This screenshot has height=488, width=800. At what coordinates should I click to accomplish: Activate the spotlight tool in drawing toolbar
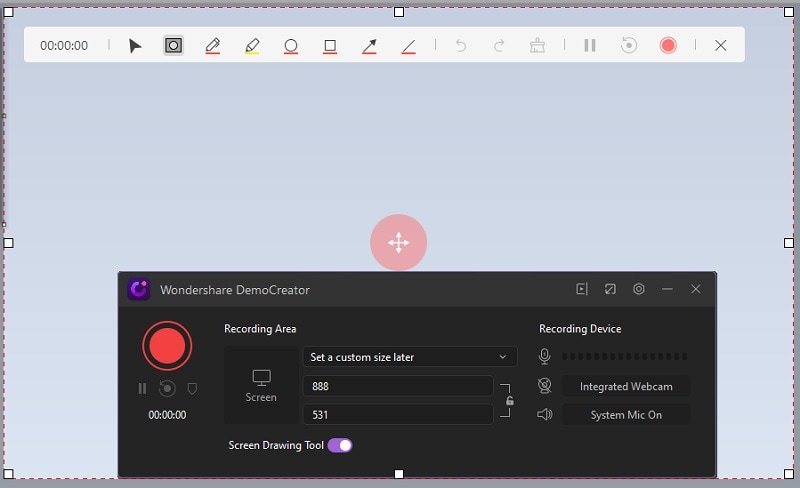[173, 45]
